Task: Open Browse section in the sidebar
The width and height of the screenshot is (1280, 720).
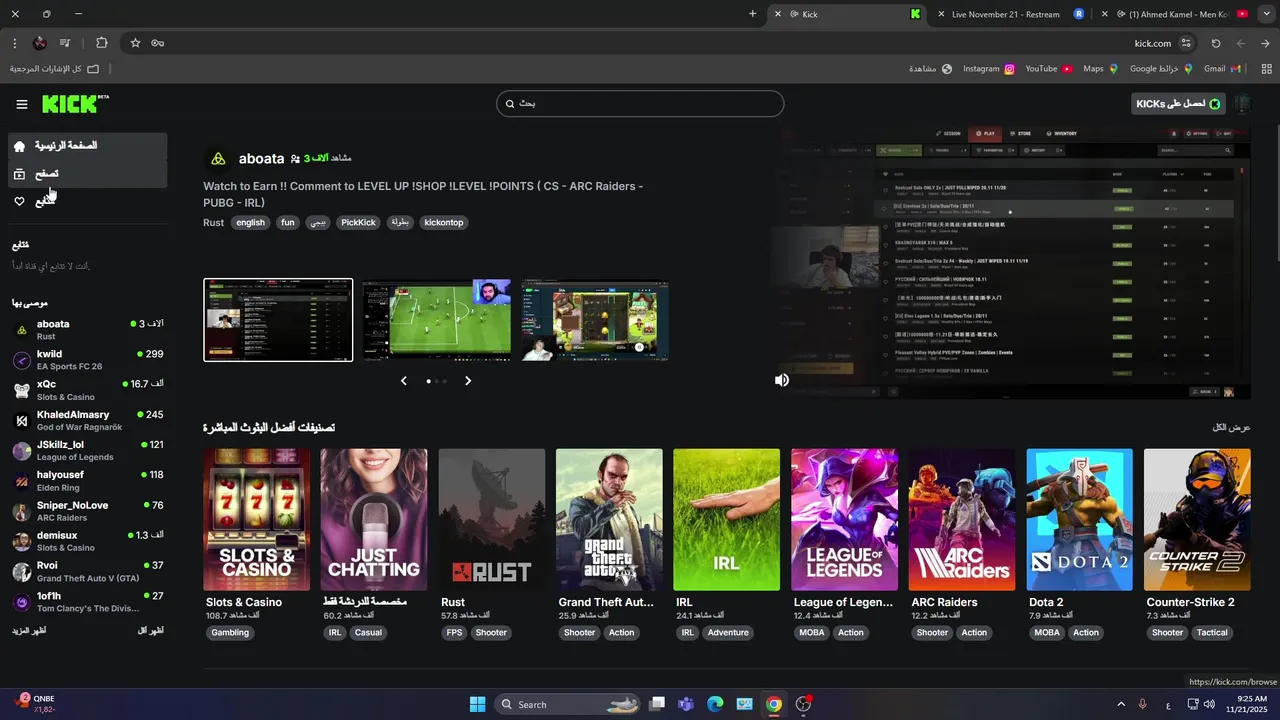Action: click(87, 174)
